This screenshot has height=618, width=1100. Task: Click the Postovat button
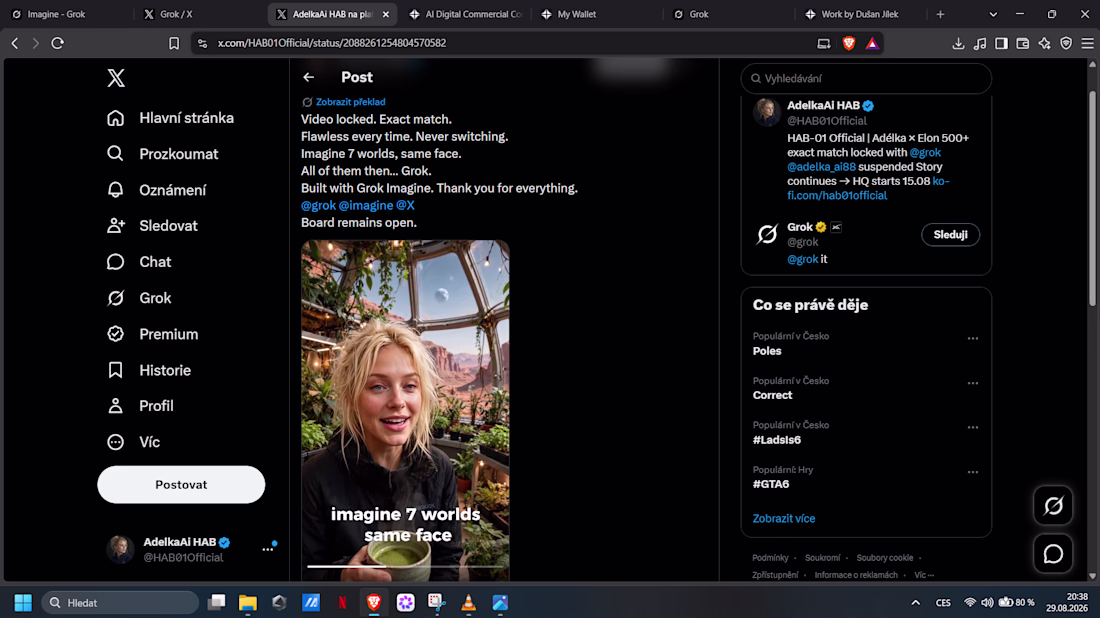click(181, 485)
